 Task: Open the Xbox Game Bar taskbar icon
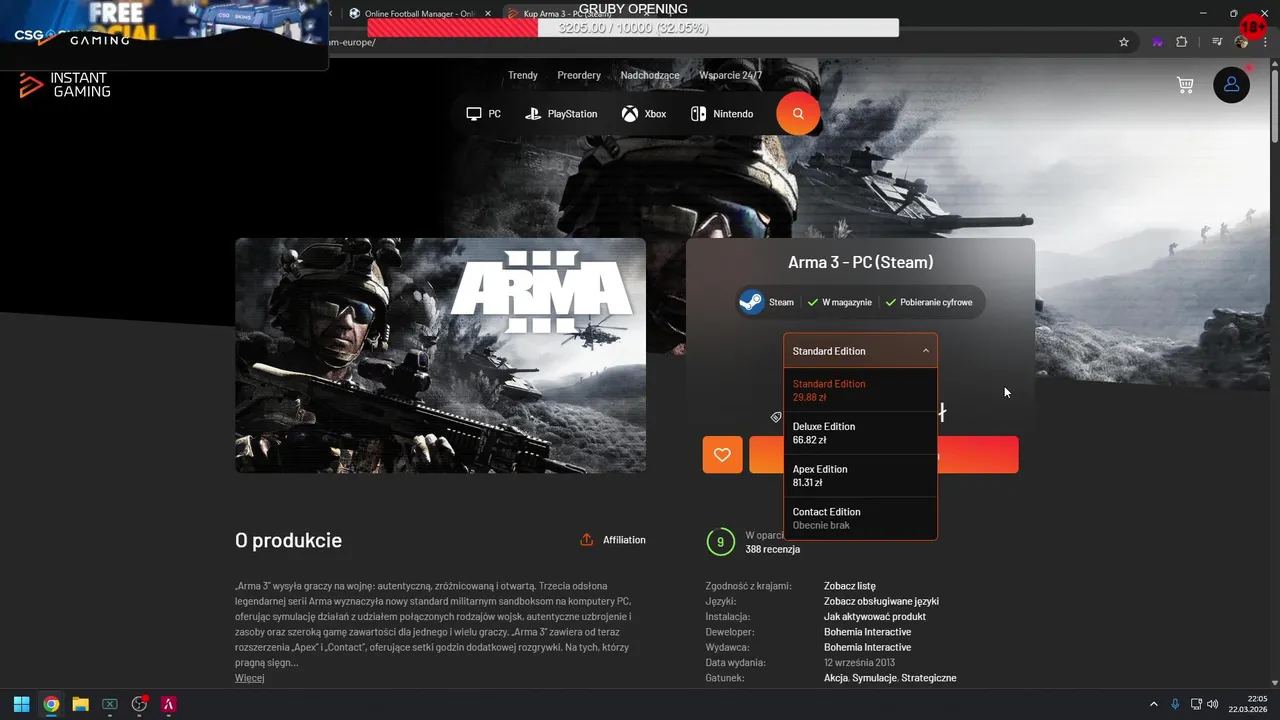(110, 704)
